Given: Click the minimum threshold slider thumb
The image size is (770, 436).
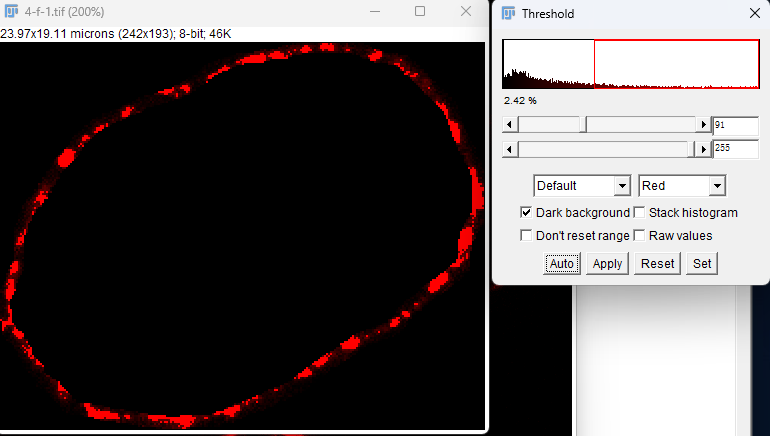Looking at the screenshot, I should (x=583, y=125).
